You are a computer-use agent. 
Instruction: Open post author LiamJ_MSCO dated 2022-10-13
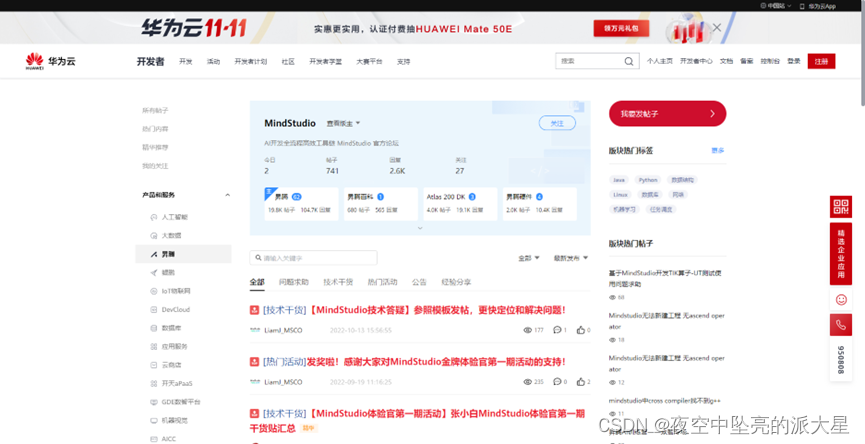point(283,330)
